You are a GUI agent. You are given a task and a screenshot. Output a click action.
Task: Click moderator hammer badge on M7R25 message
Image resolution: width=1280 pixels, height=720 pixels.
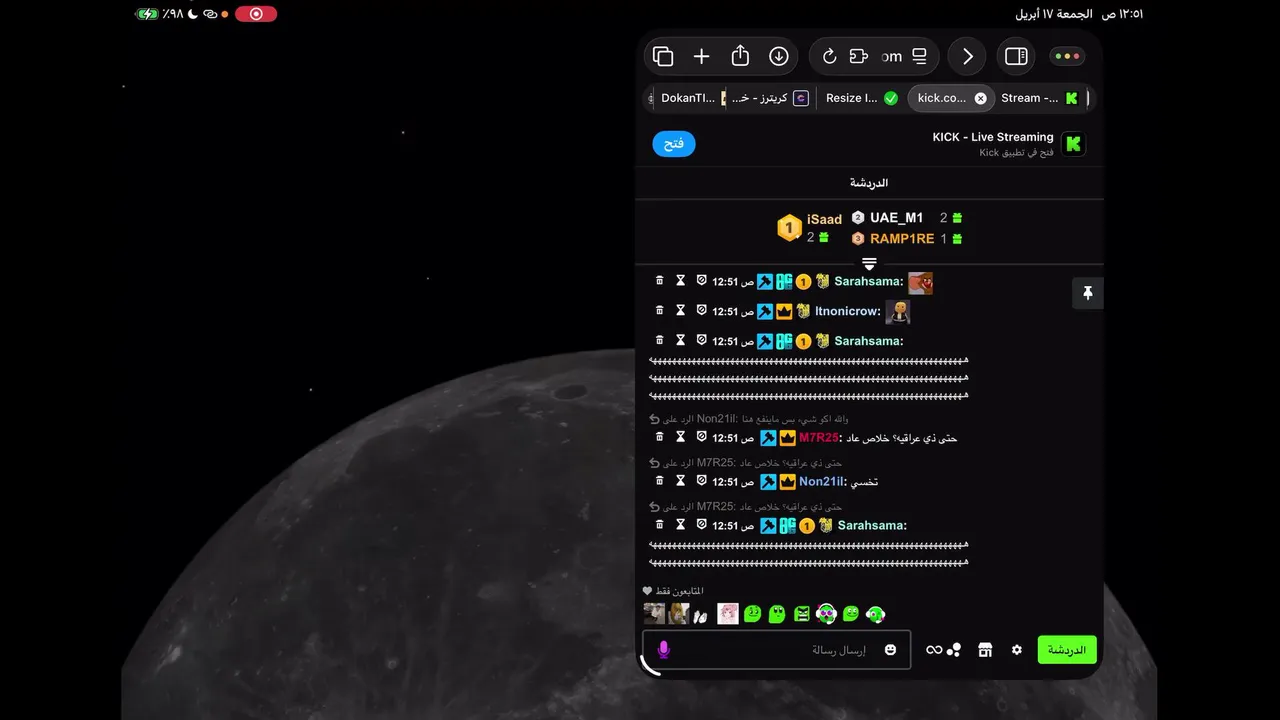[768, 438]
